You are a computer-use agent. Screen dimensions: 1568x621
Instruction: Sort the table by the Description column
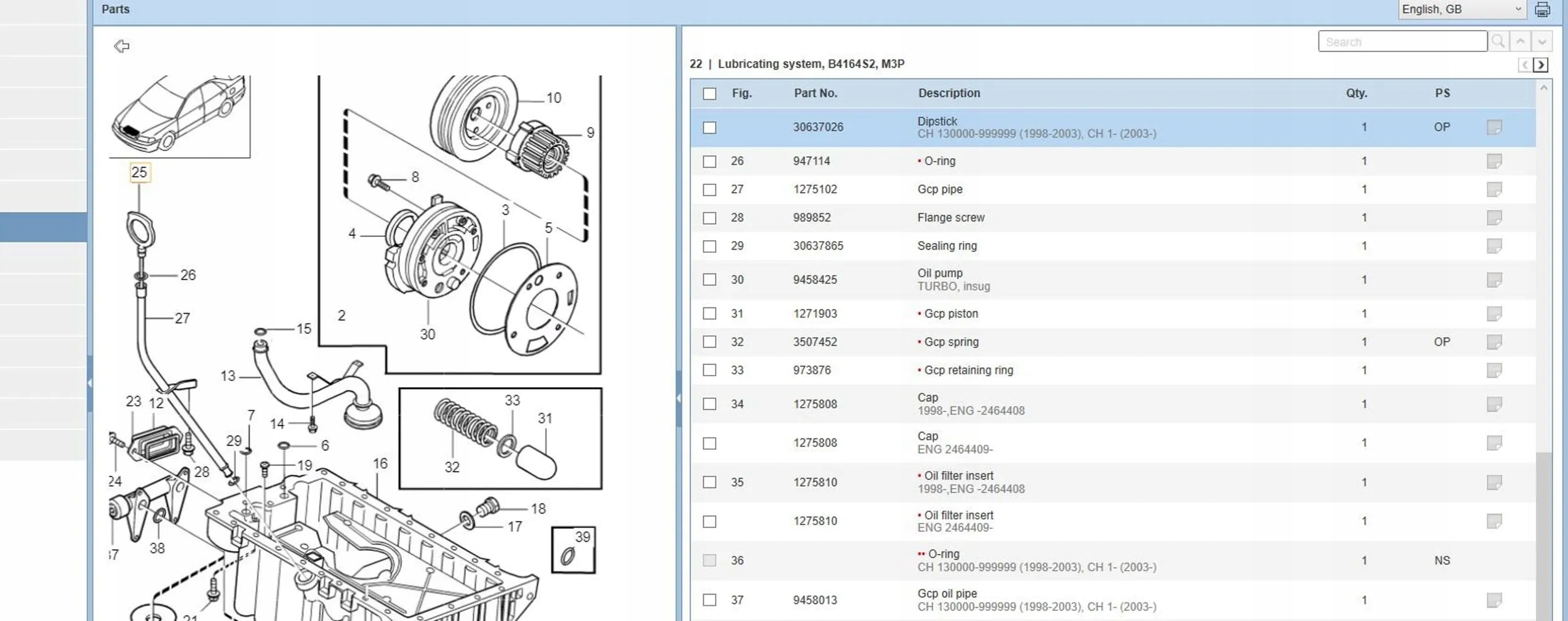(x=949, y=93)
